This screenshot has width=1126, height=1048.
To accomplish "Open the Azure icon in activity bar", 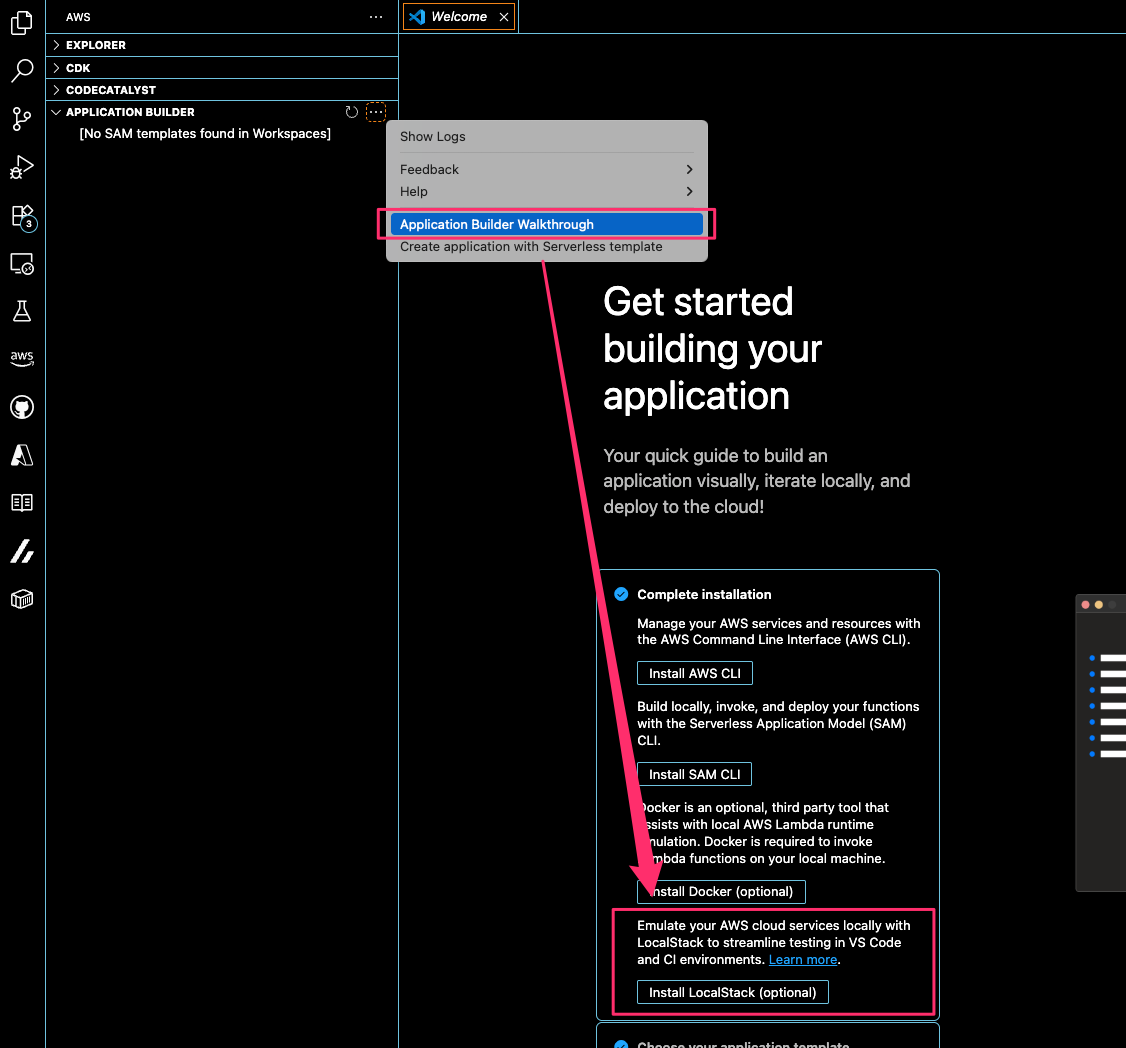I will point(22,455).
